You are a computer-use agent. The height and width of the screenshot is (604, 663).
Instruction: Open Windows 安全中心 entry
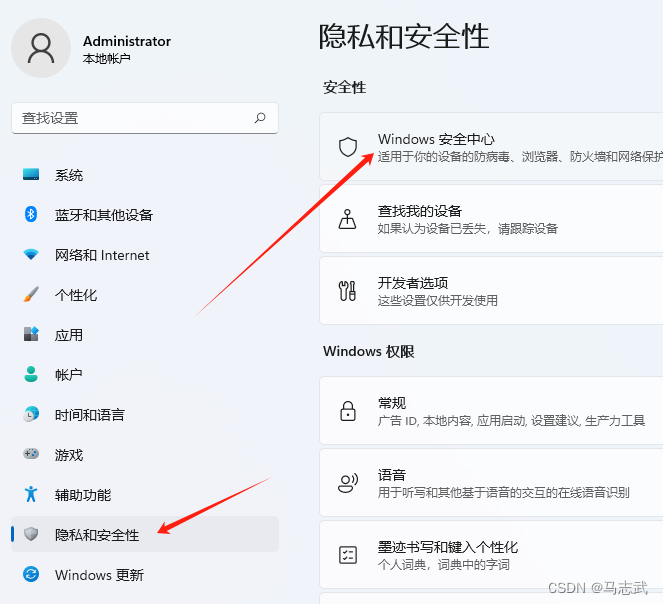pos(491,147)
